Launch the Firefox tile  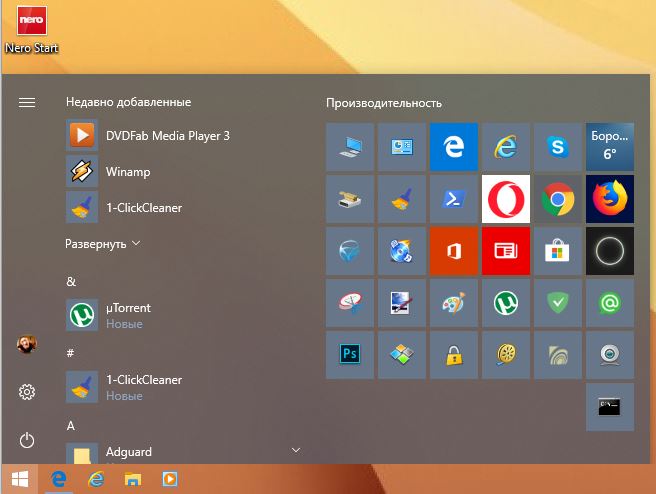[610, 199]
